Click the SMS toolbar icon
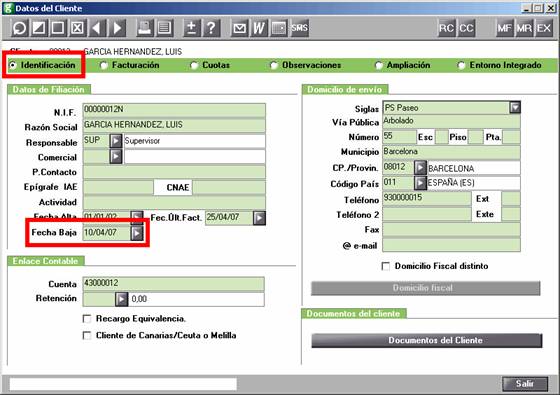This screenshot has height=395, width=560. (x=299, y=28)
